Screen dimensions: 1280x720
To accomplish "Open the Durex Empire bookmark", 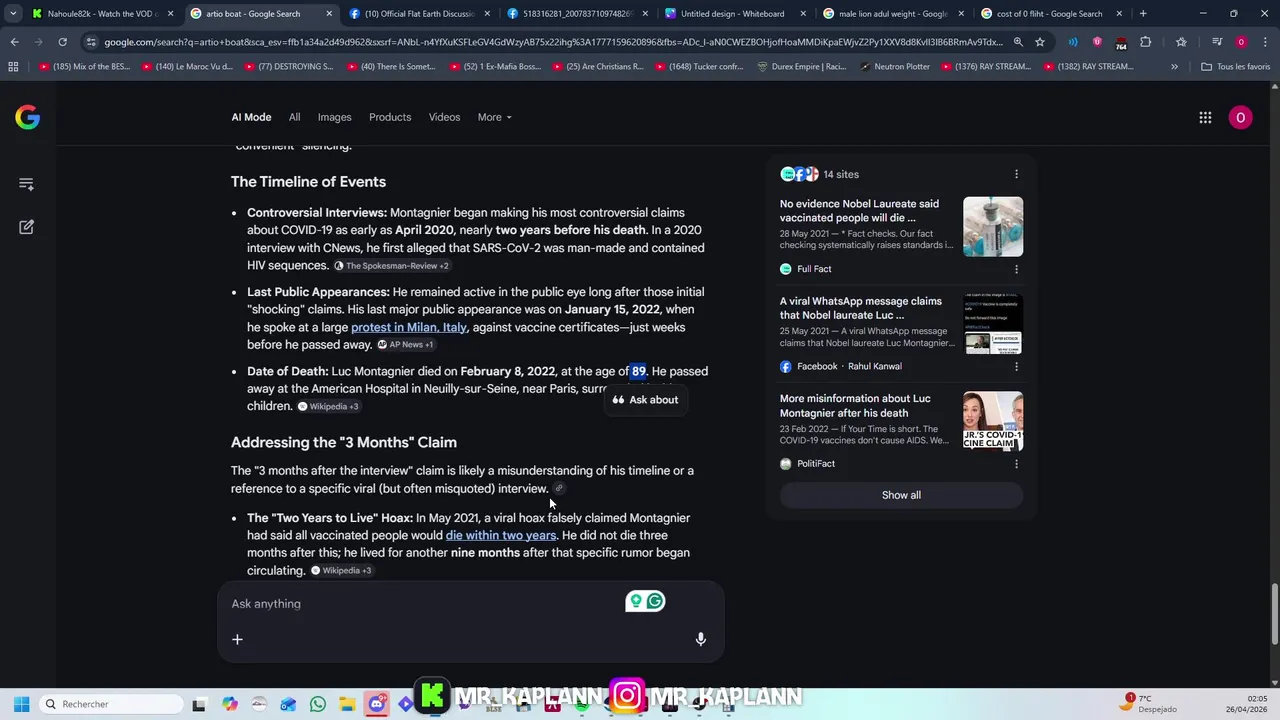I will point(803,66).
